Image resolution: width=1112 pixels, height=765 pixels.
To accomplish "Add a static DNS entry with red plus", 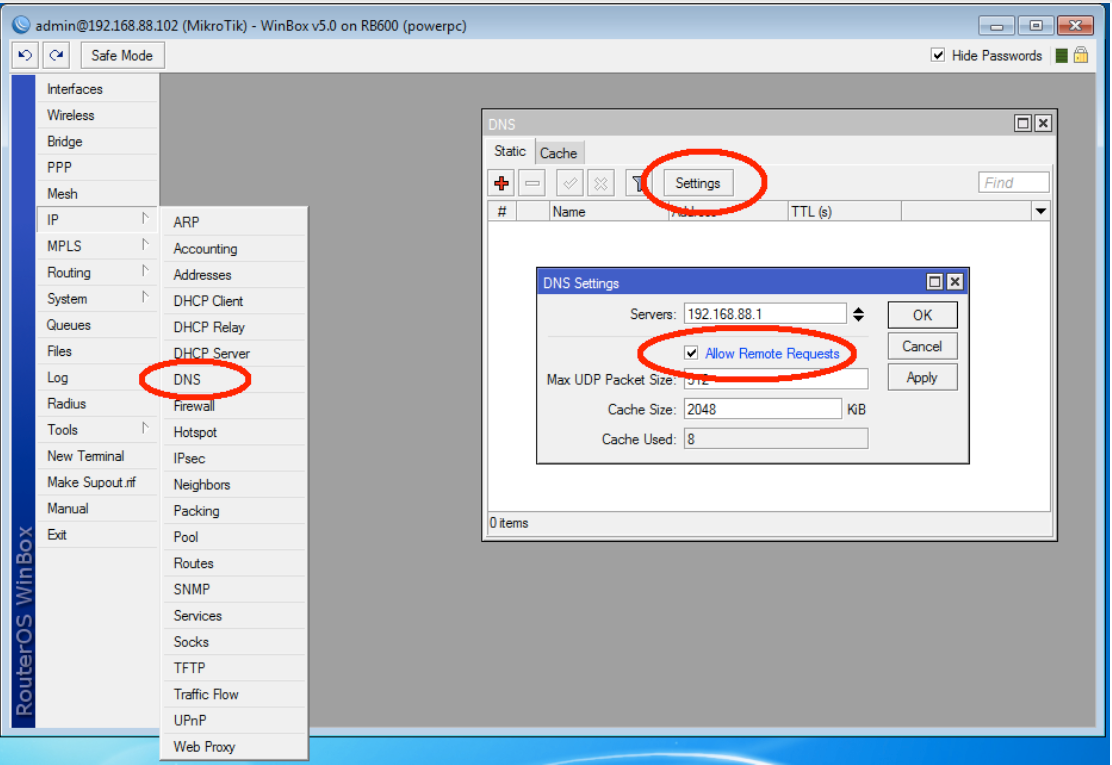I will 501,184.
